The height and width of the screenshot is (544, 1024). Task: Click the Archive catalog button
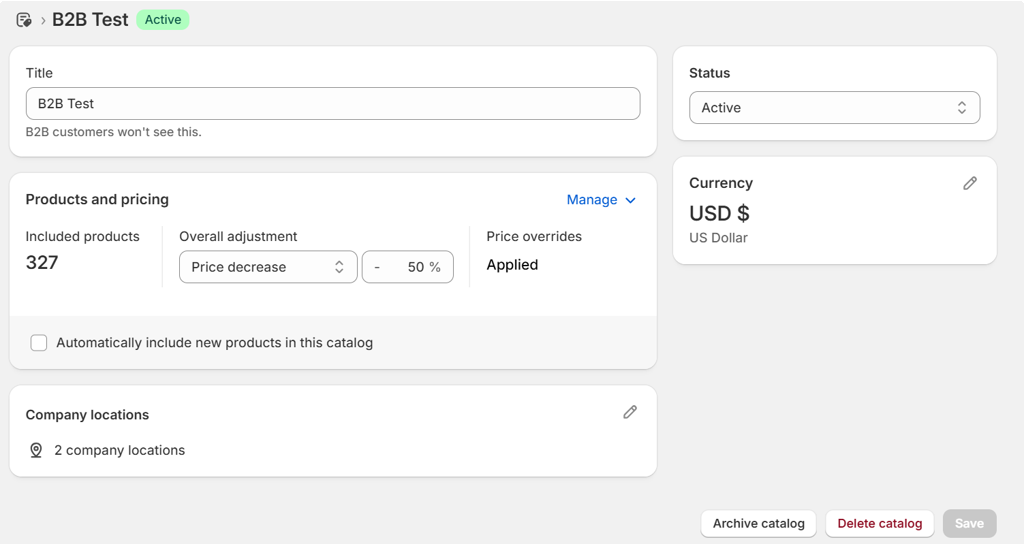click(758, 524)
